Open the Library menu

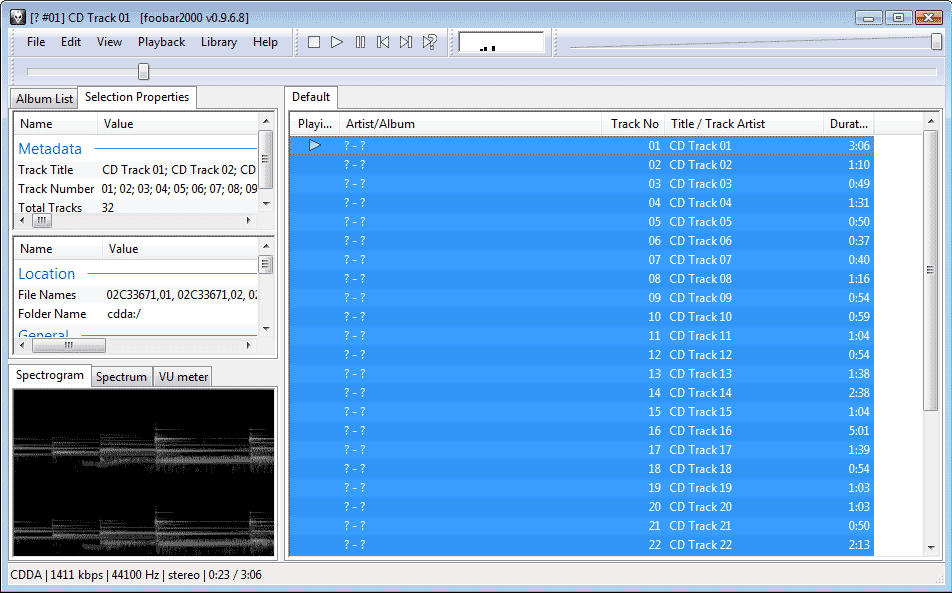pyautogui.click(x=219, y=42)
